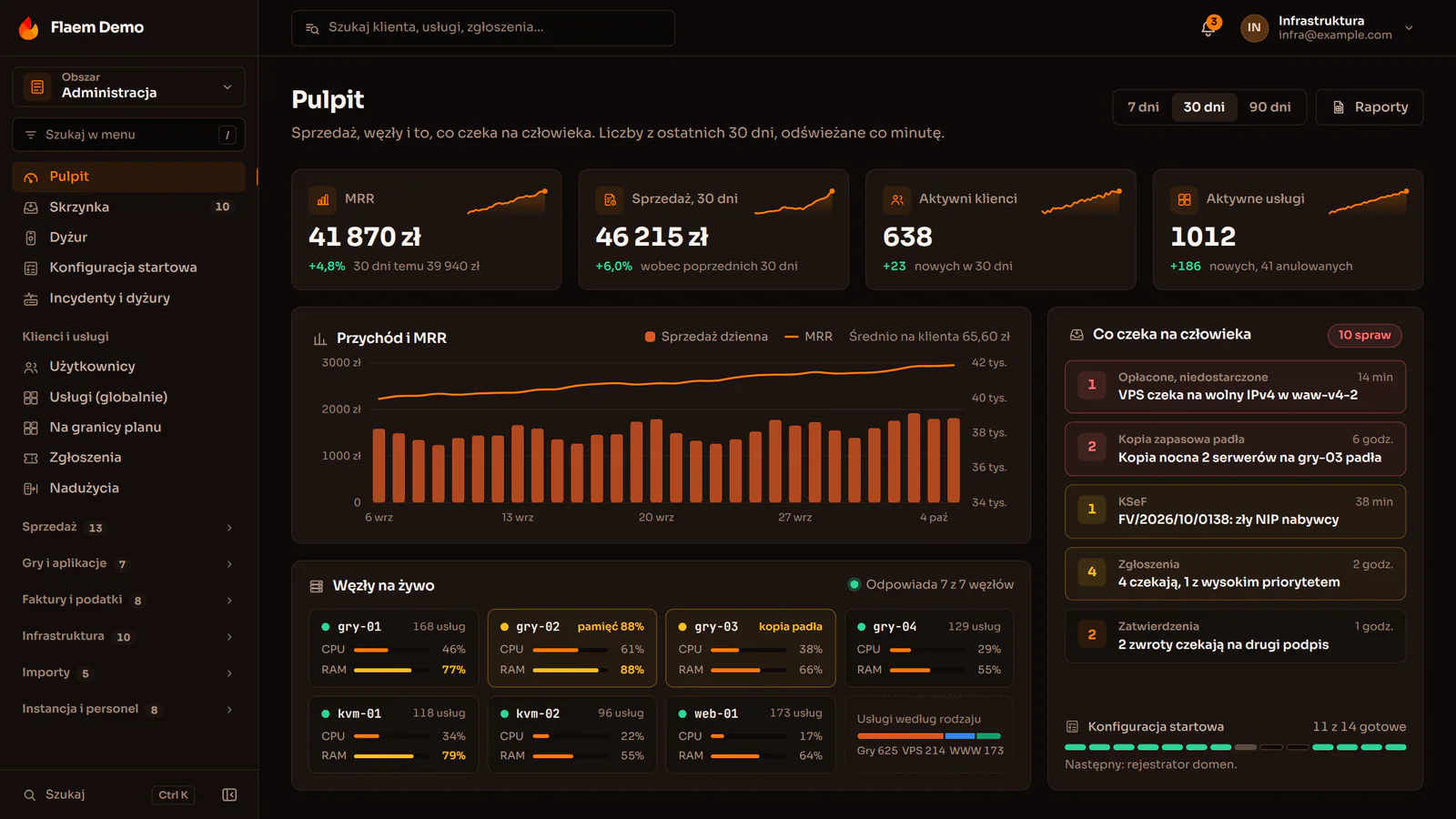The image size is (1456, 819).
Task: Focus the Szukaj w menu field
Action: (x=128, y=135)
